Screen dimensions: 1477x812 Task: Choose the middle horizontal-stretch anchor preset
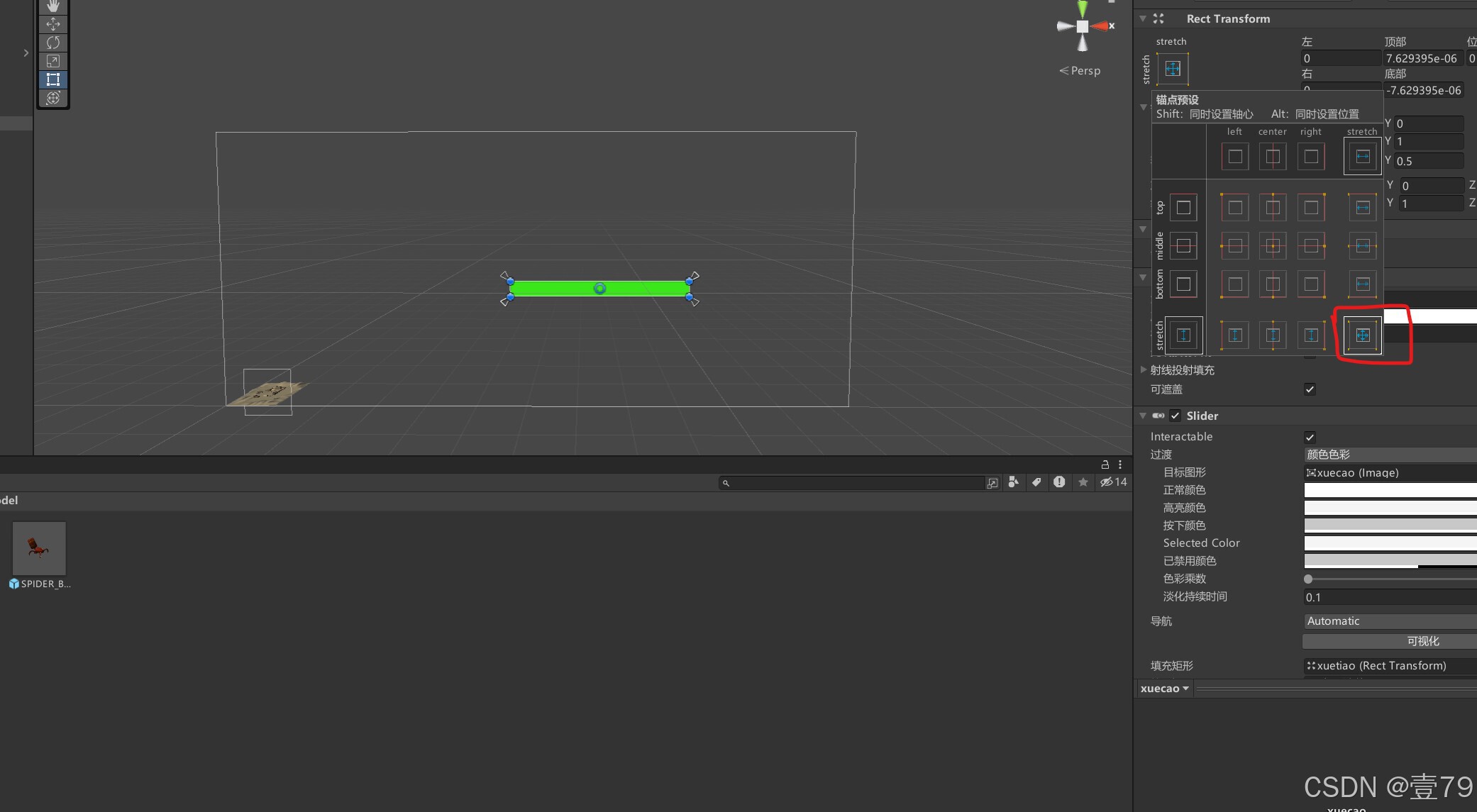[1363, 246]
